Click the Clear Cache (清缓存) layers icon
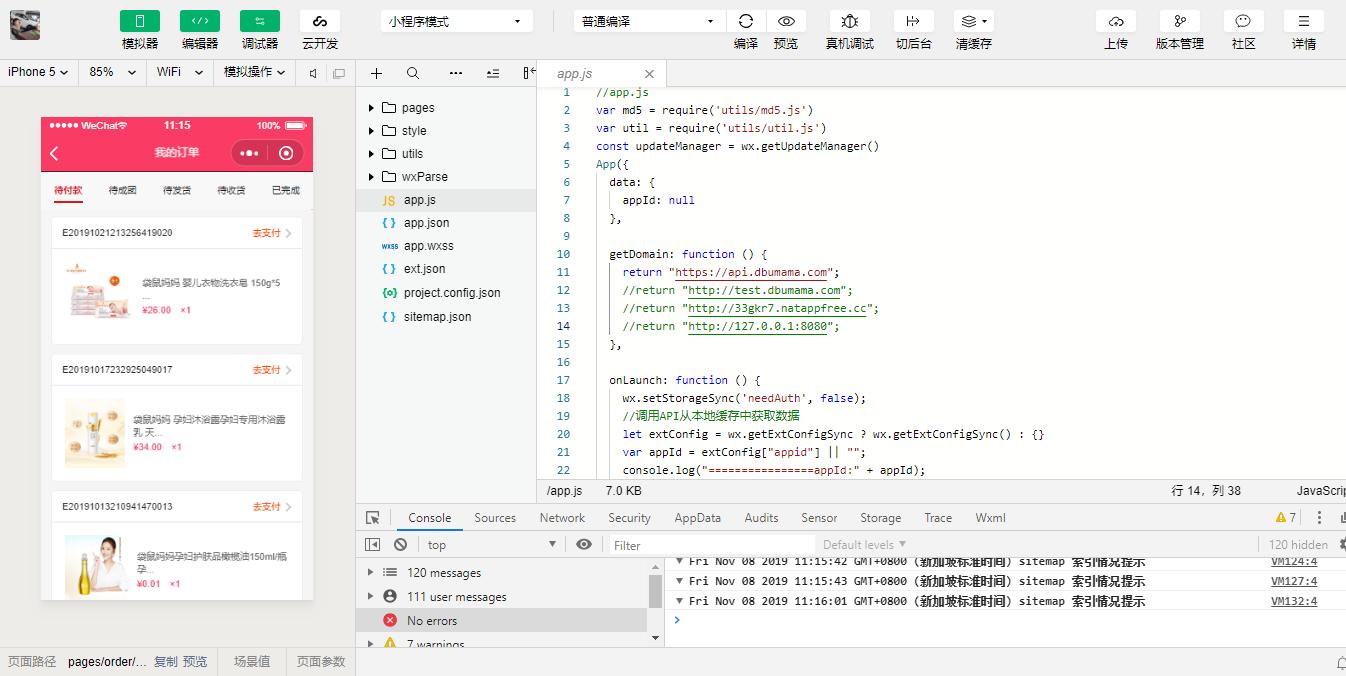This screenshot has height=676, width=1346. coord(972,21)
